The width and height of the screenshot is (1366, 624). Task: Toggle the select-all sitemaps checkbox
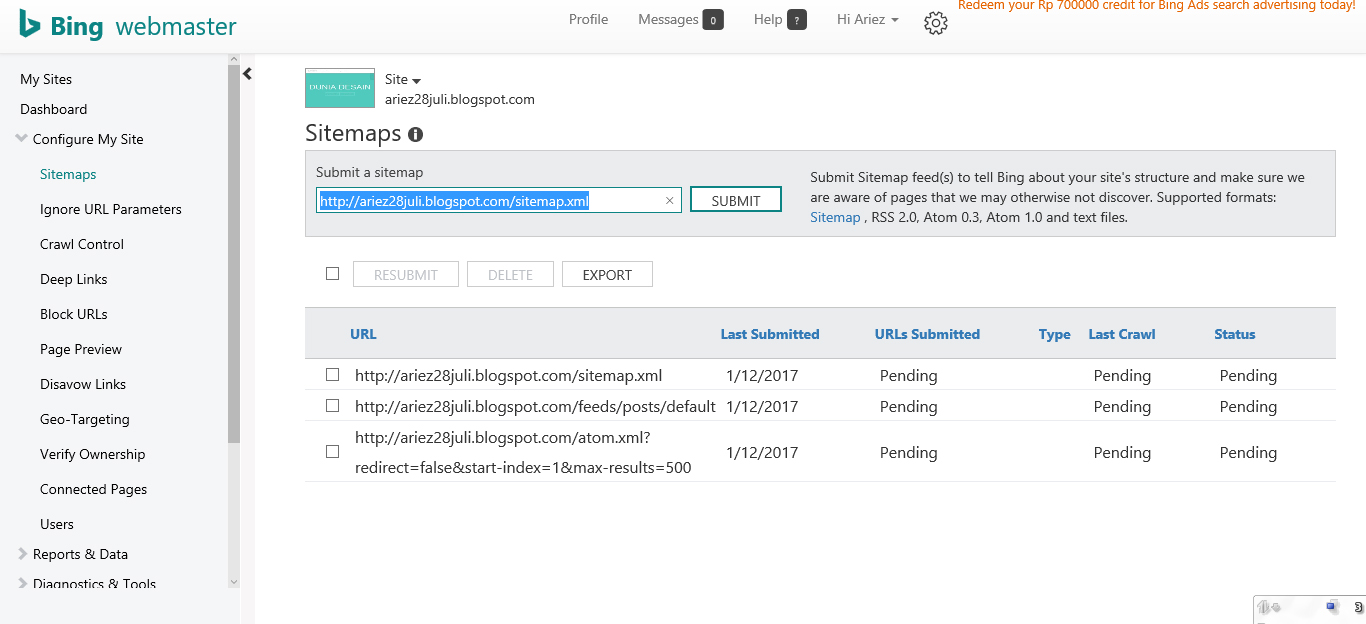333,273
